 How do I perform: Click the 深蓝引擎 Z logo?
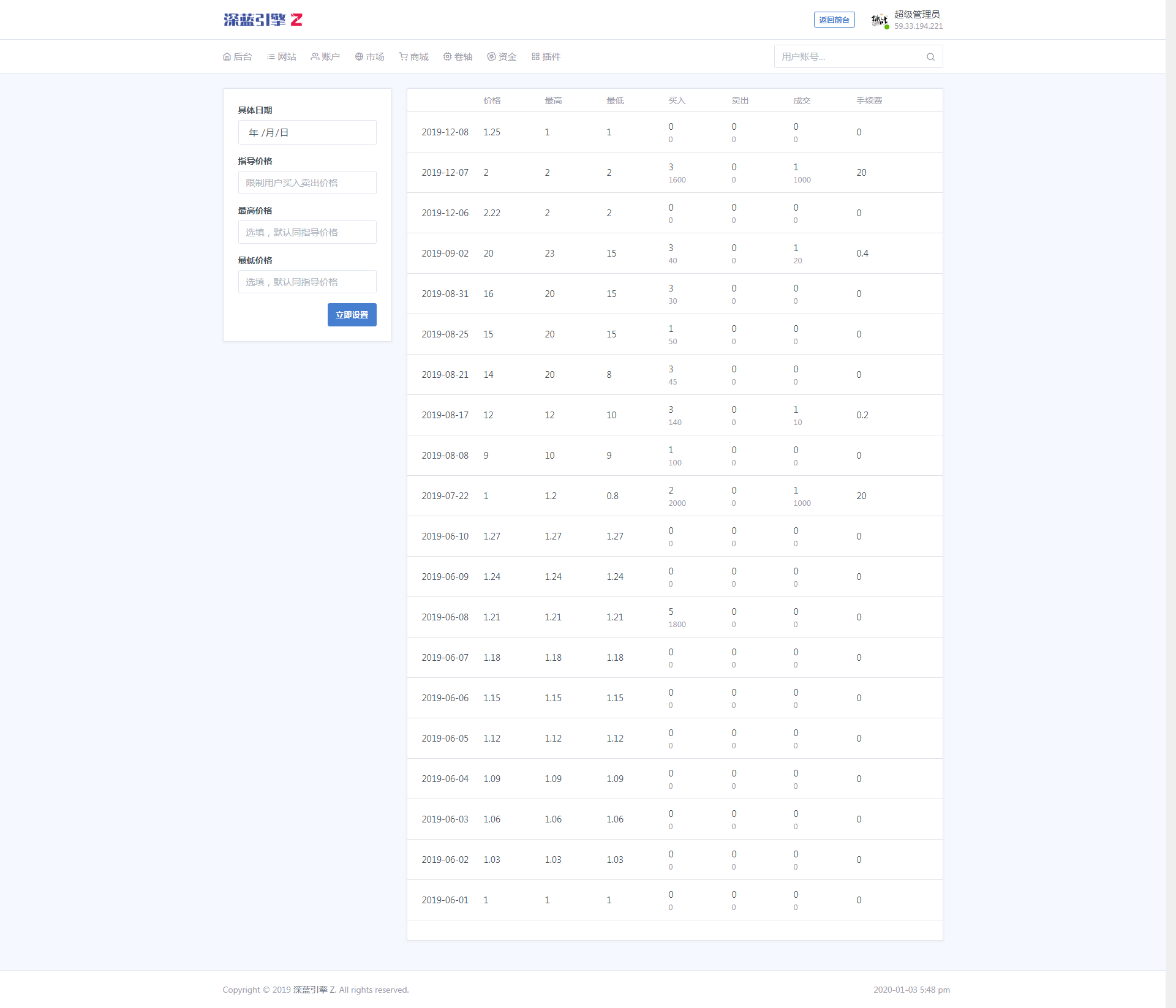pos(263,20)
